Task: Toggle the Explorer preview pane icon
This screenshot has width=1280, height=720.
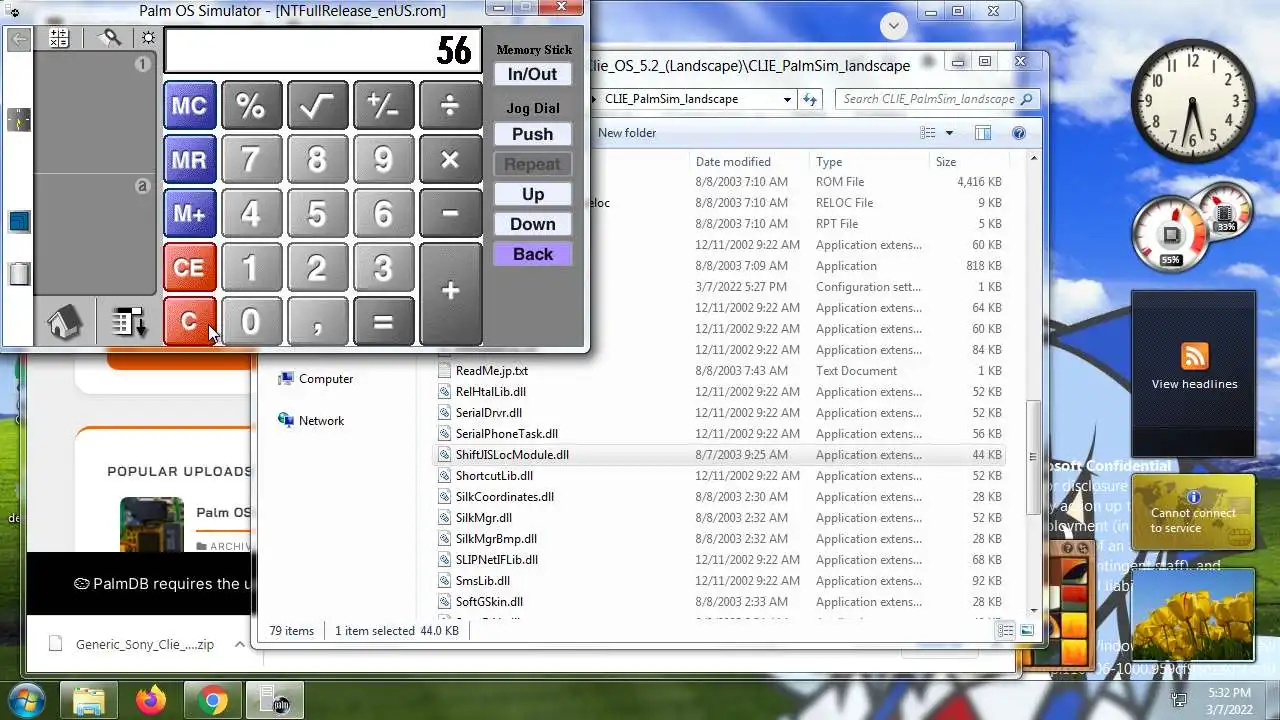Action: pos(983,133)
